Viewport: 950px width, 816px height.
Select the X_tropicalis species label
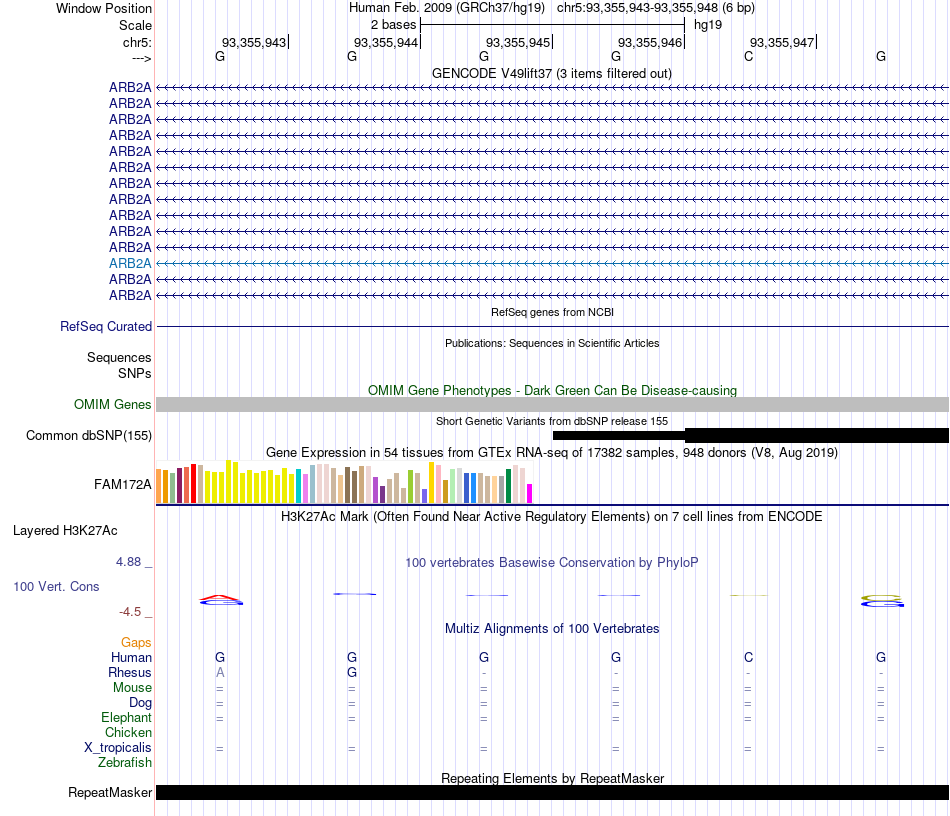pyautogui.click(x=118, y=748)
